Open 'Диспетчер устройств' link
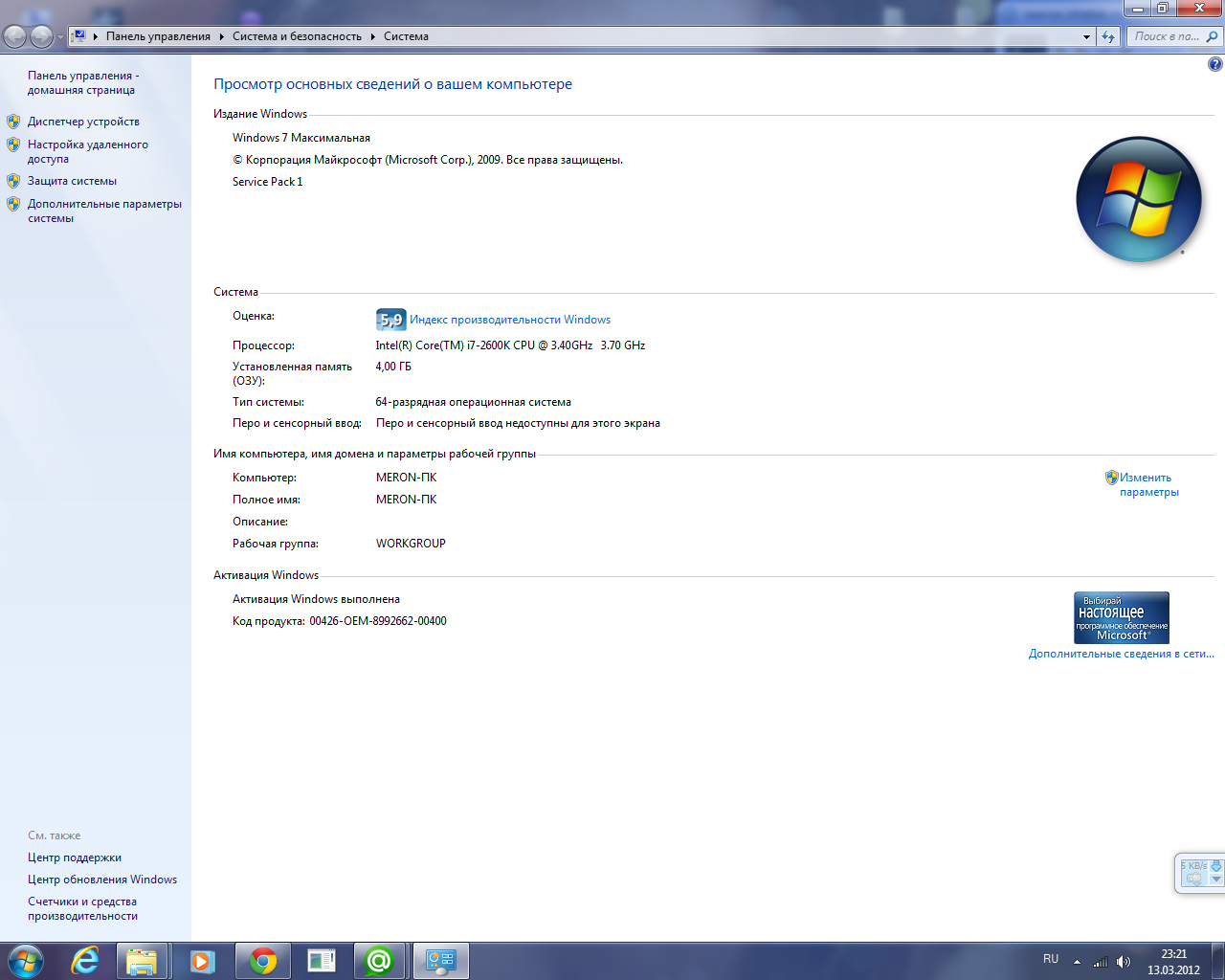This screenshot has height=980, width=1225. click(x=83, y=122)
